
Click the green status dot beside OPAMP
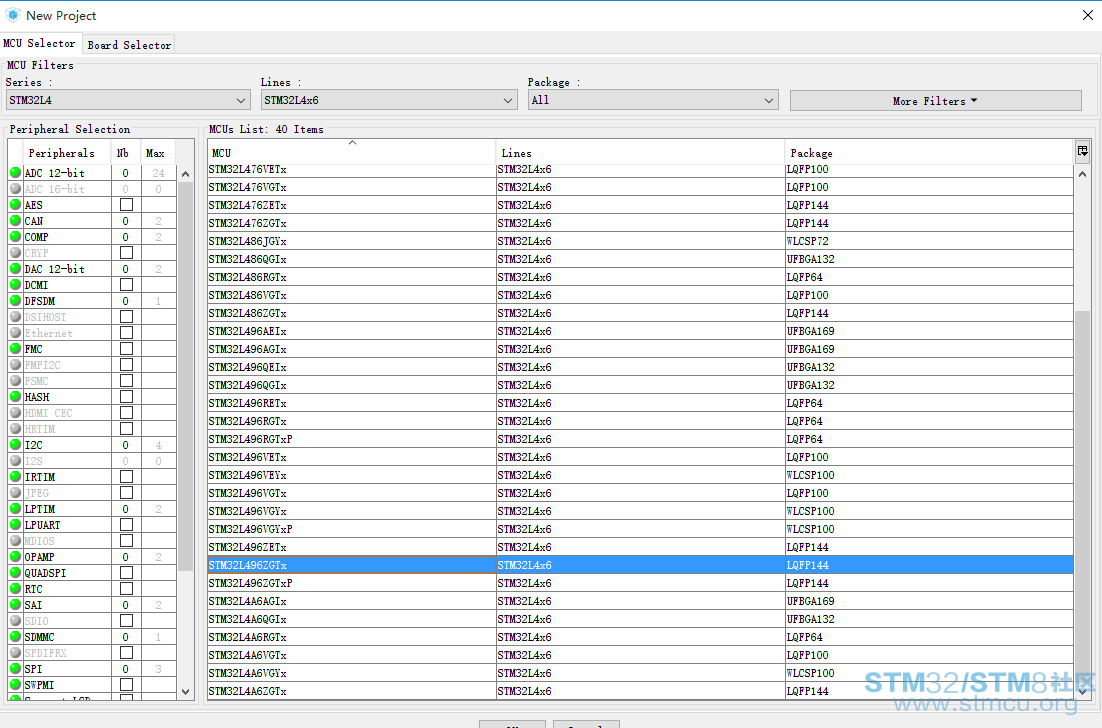[x=15, y=557]
